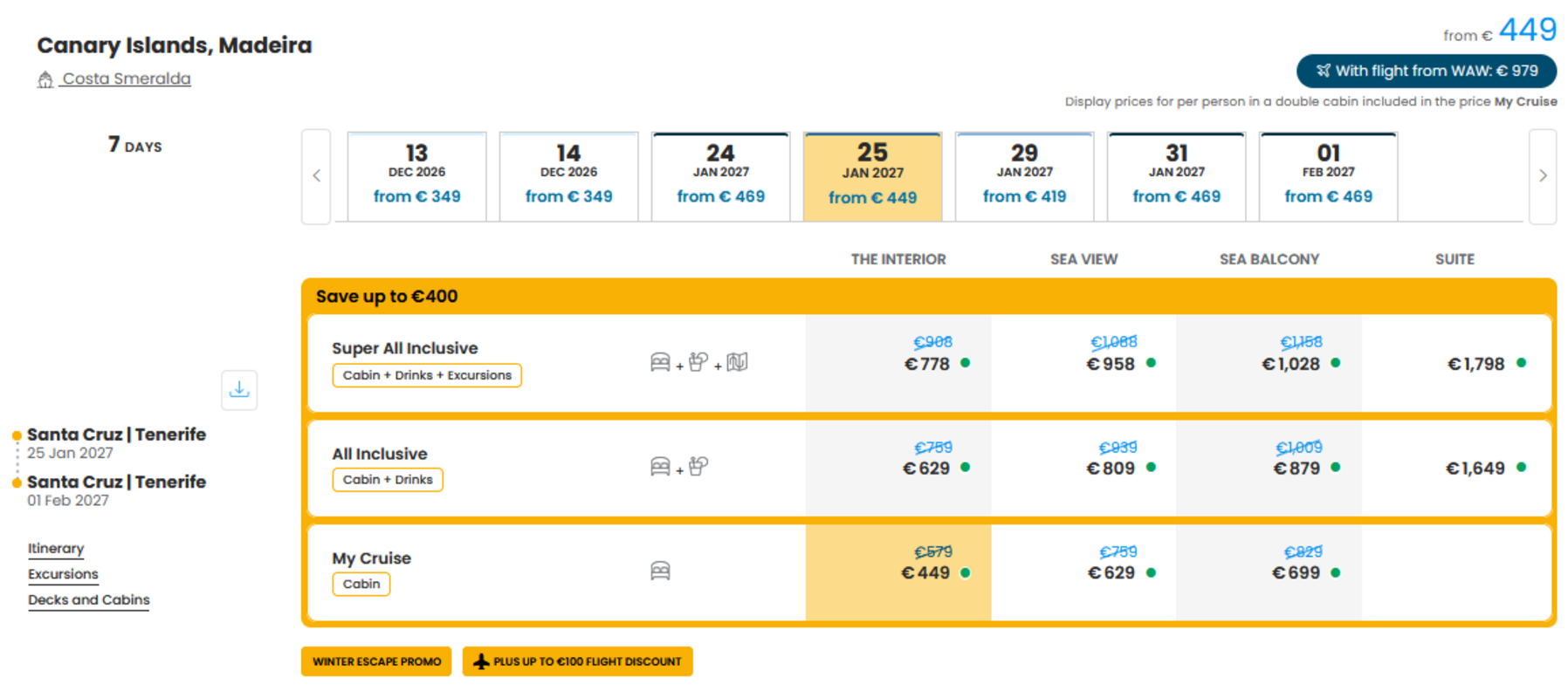Select My Cruise interior price €449
The image size is (1568, 698).
925,573
